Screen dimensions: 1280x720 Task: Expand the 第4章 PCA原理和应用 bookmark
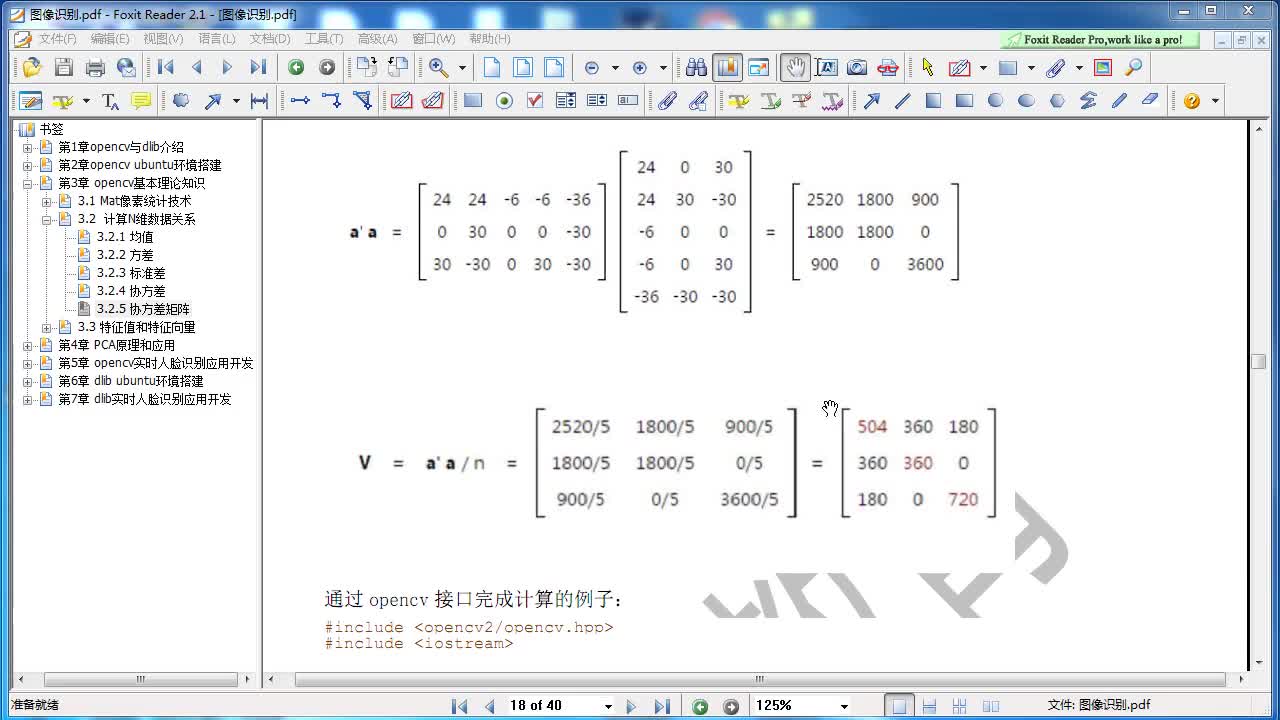click(x=28, y=345)
